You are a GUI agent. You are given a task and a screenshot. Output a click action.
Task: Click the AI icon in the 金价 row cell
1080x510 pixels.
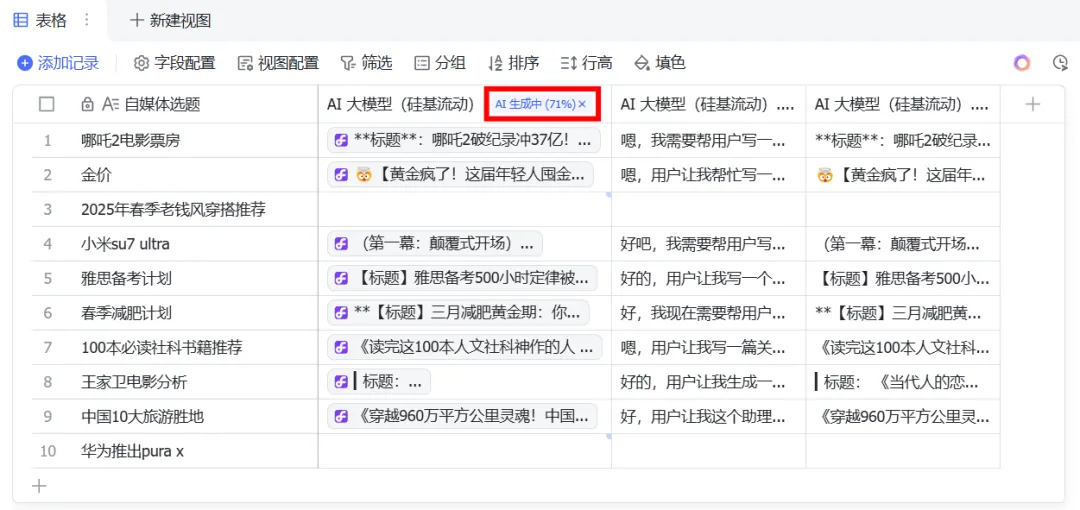pos(340,175)
